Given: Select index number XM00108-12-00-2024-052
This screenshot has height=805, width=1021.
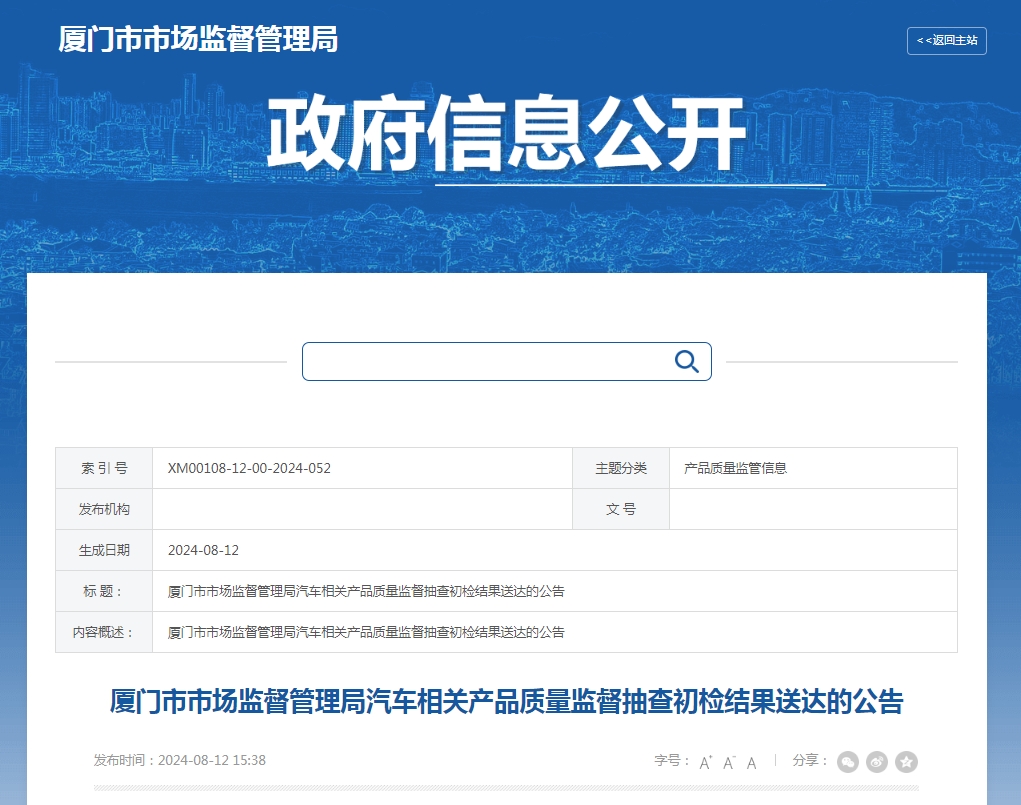Looking at the screenshot, I should click(x=249, y=468).
